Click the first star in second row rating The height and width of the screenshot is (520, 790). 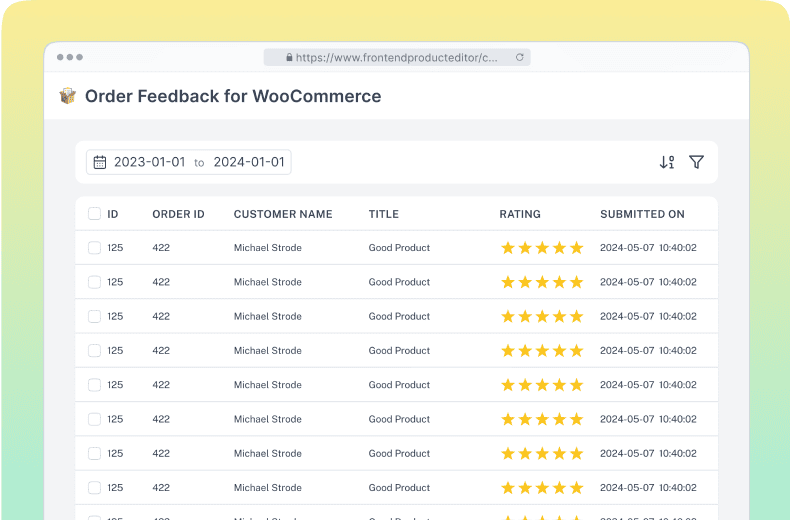(507, 282)
